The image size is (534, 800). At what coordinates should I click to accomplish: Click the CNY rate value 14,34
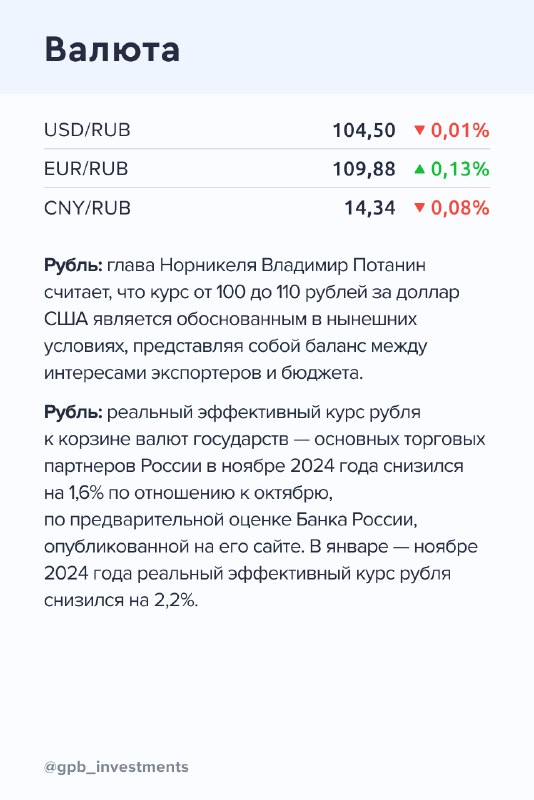[370, 208]
